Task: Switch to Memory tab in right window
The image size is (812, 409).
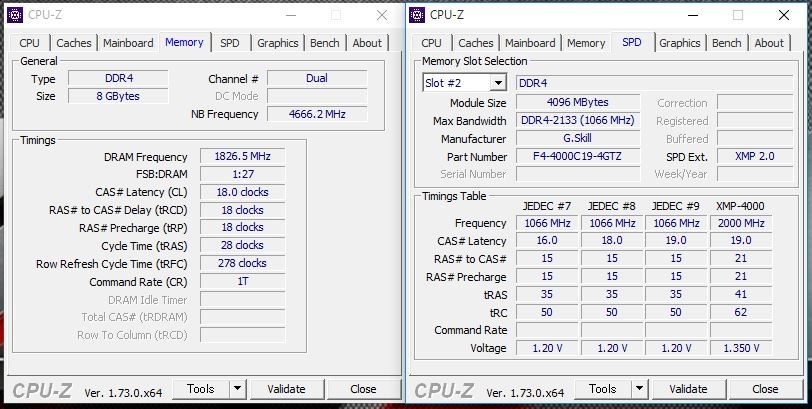Action: coord(586,43)
